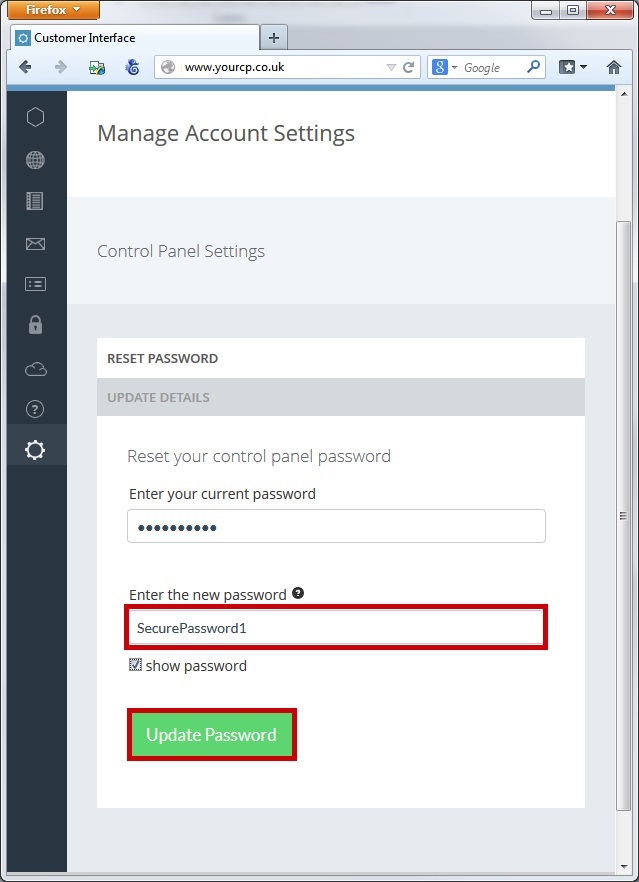Click the current password input field
This screenshot has width=639, height=882.
coord(336,526)
